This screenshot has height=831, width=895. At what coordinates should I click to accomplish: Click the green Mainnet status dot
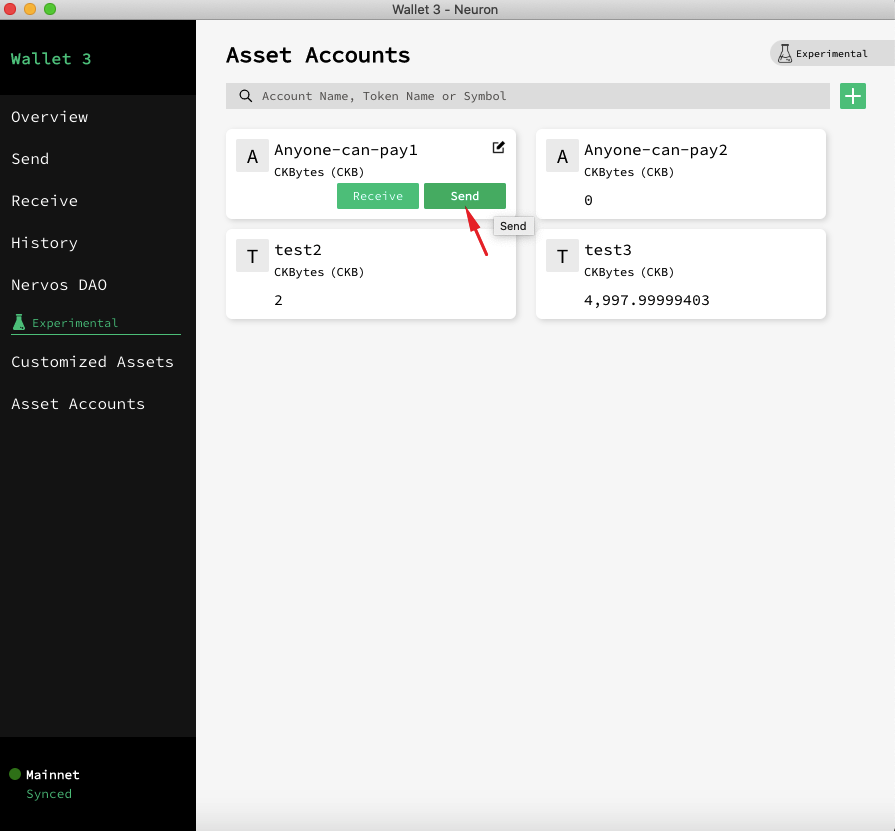pos(15,774)
